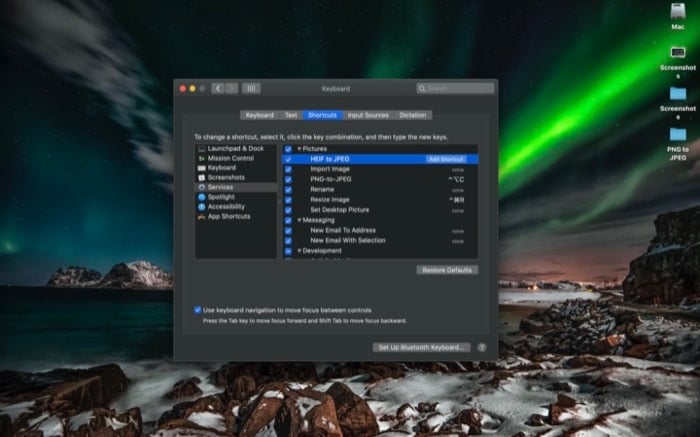Select the Rename service row label
The width and height of the screenshot is (700, 437).
[x=322, y=190]
